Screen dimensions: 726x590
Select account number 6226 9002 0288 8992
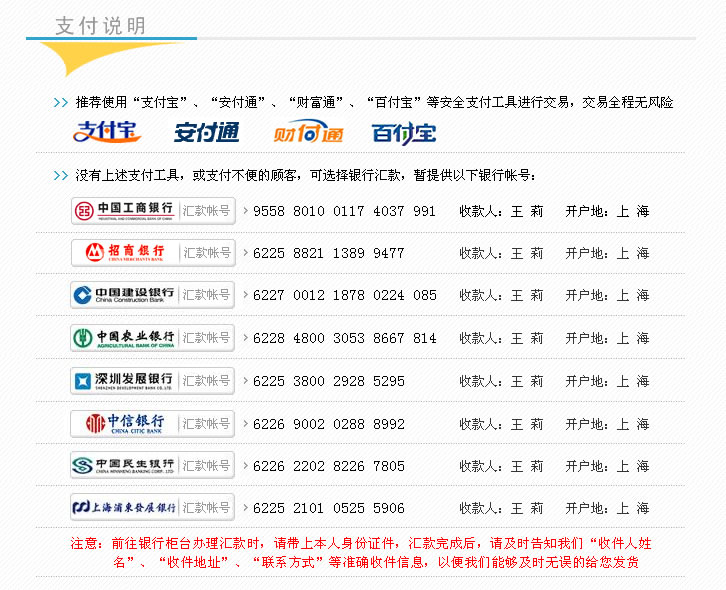pos(329,424)
